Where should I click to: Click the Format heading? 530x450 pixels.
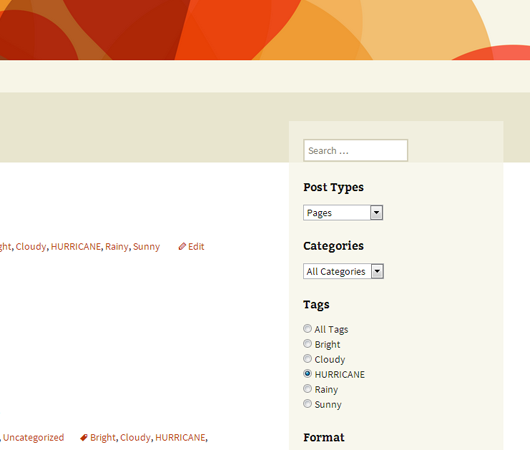324,437
